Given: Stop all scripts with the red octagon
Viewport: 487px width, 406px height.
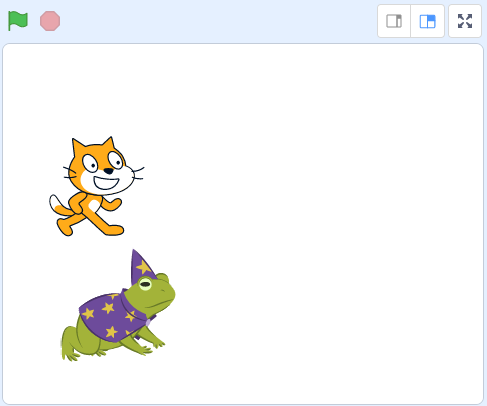Looking at the screenshot, I should click(50, 21).
